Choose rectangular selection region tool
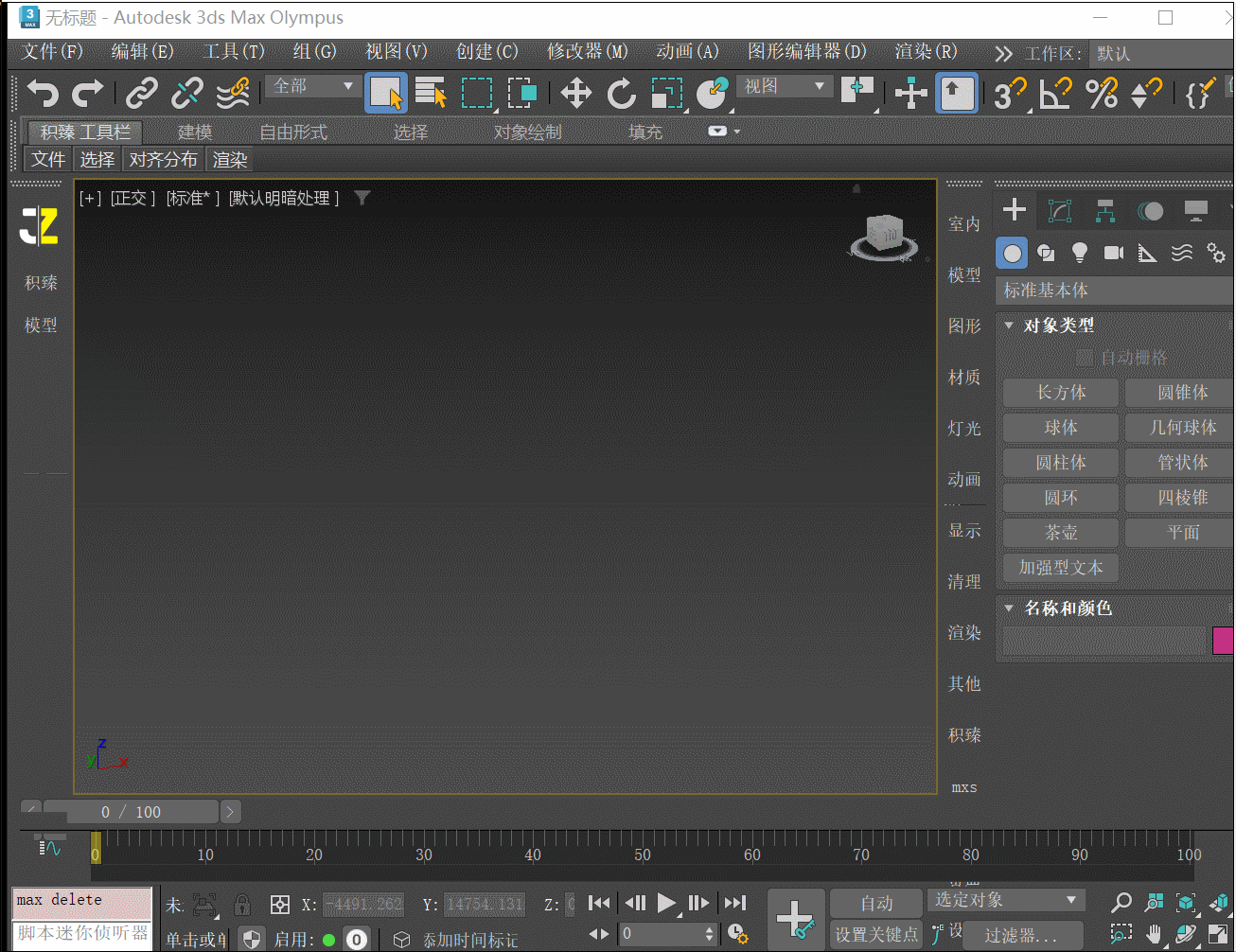This screenshot has height=952, width=1236. pyautogui.click(x=477, y=93)
